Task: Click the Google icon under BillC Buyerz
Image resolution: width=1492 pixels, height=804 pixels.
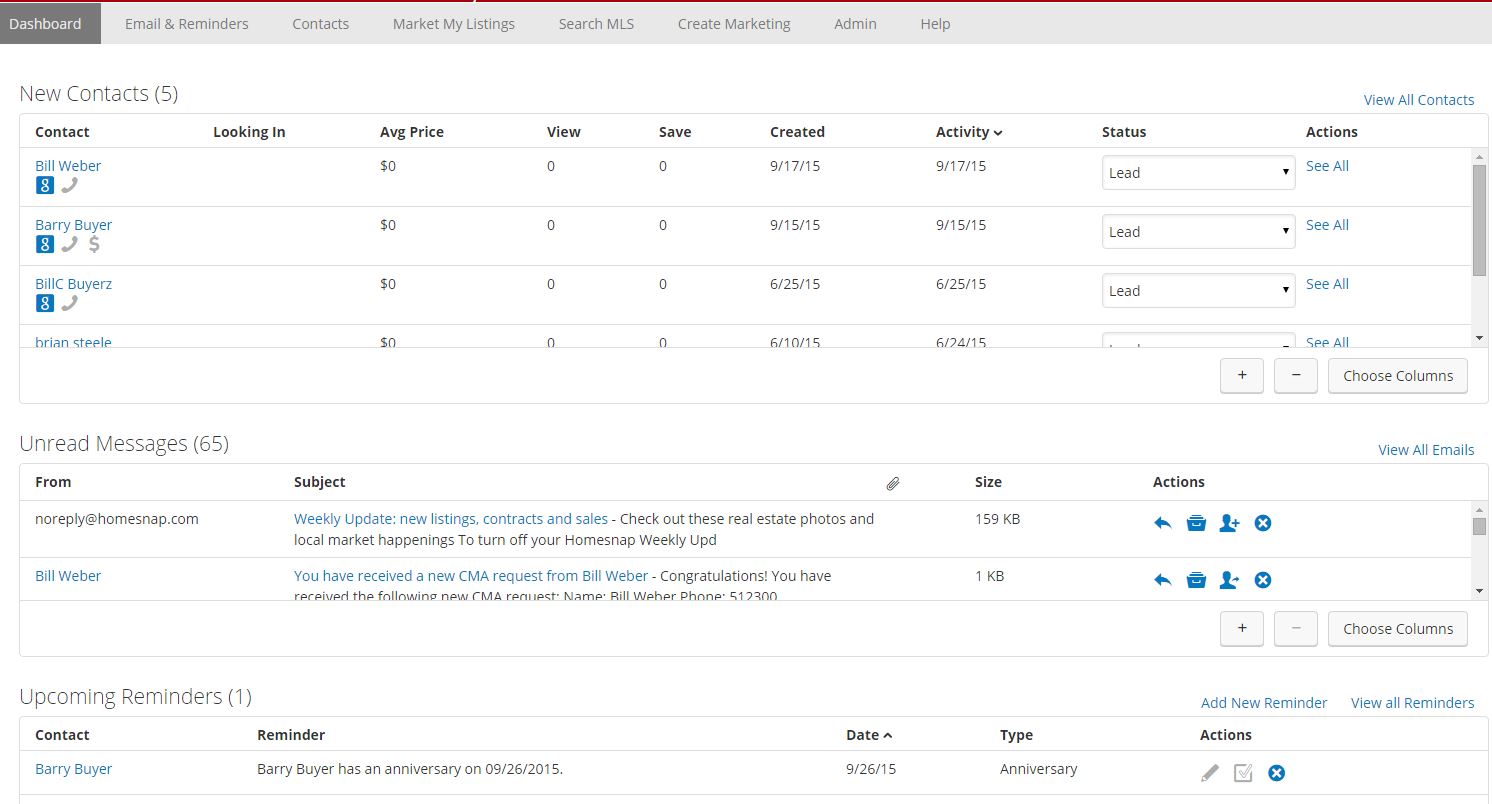Action: (45, 303)
